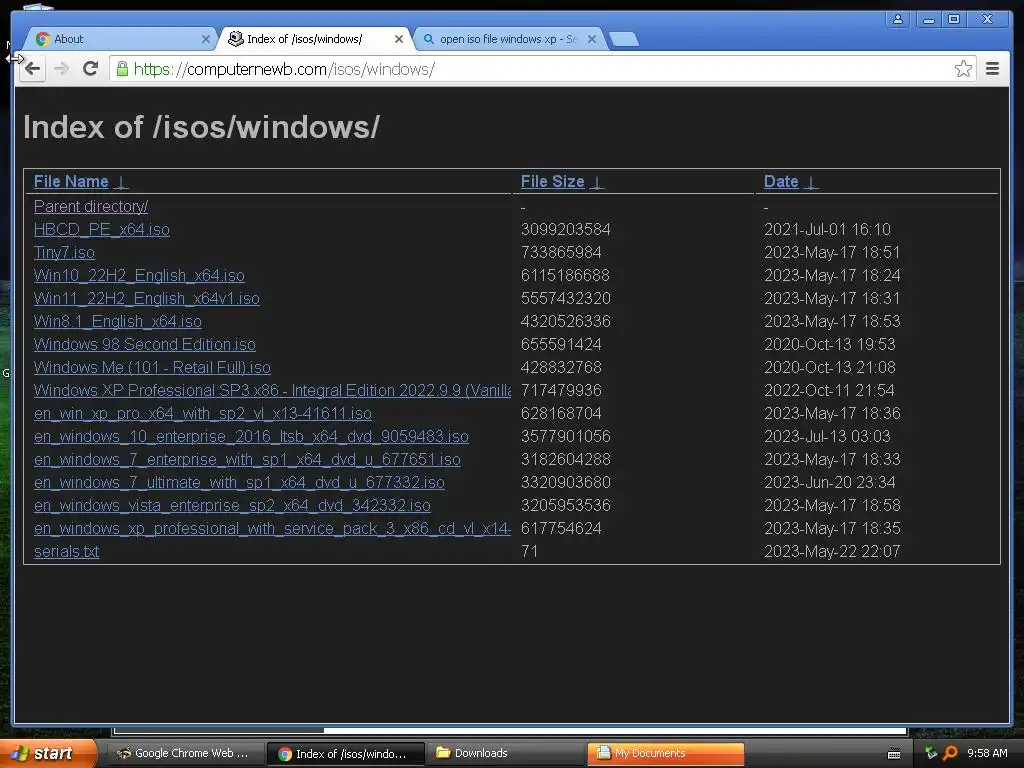The image size is (1024, 768).
Task: Click the 9:58 AM system clock
Action: point(987,753)
